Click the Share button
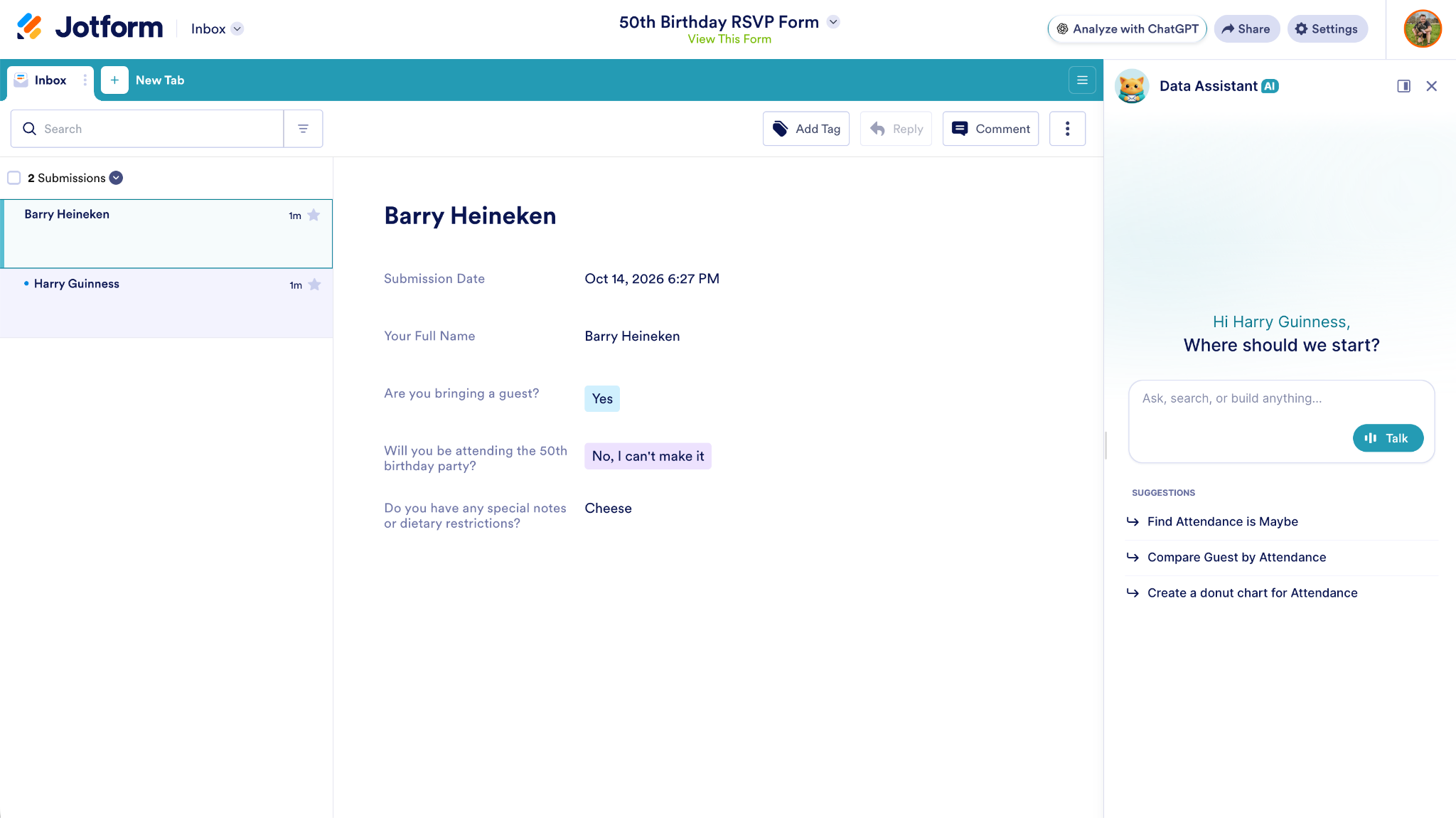The height and width of the screenshot is (818, 1456). click(x=1246, y=29)
